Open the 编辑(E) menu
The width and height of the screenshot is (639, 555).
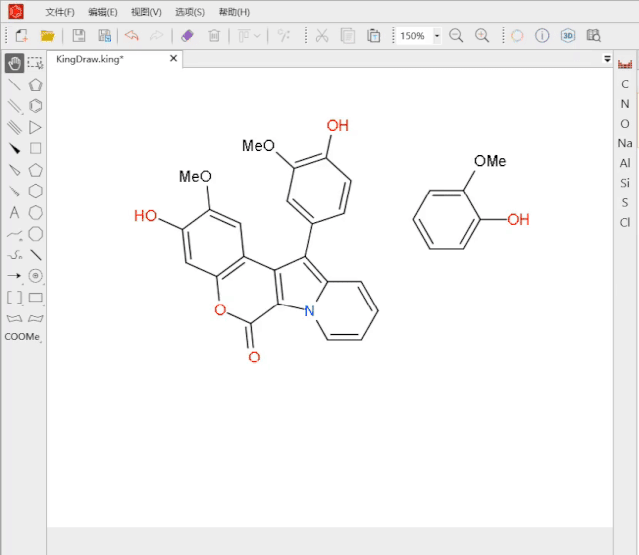point(103,12)
